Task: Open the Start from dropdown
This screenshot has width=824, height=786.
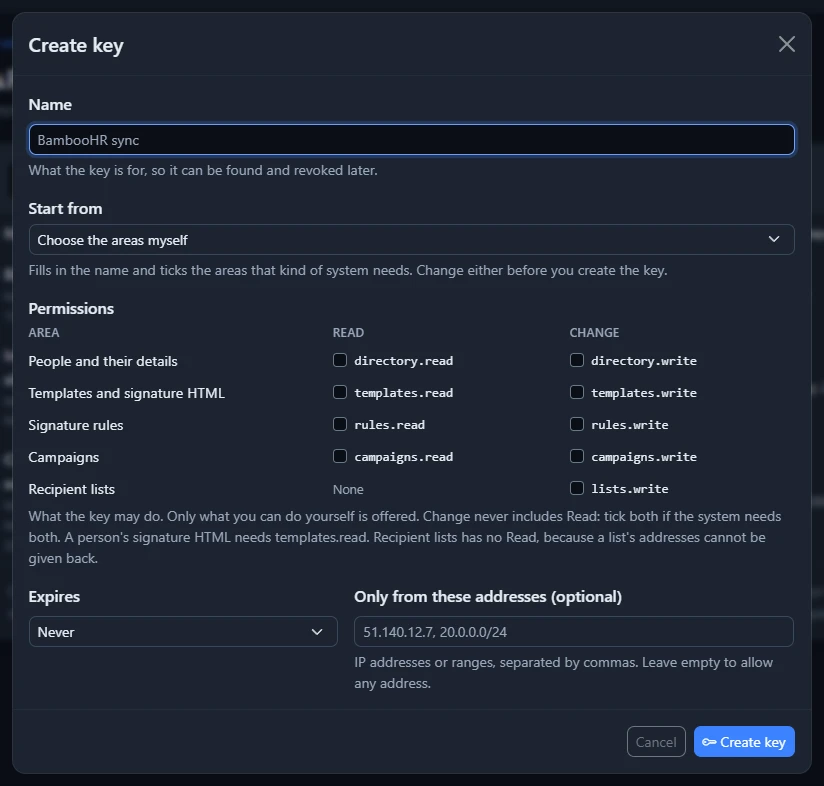Action: tap(411, 240)
